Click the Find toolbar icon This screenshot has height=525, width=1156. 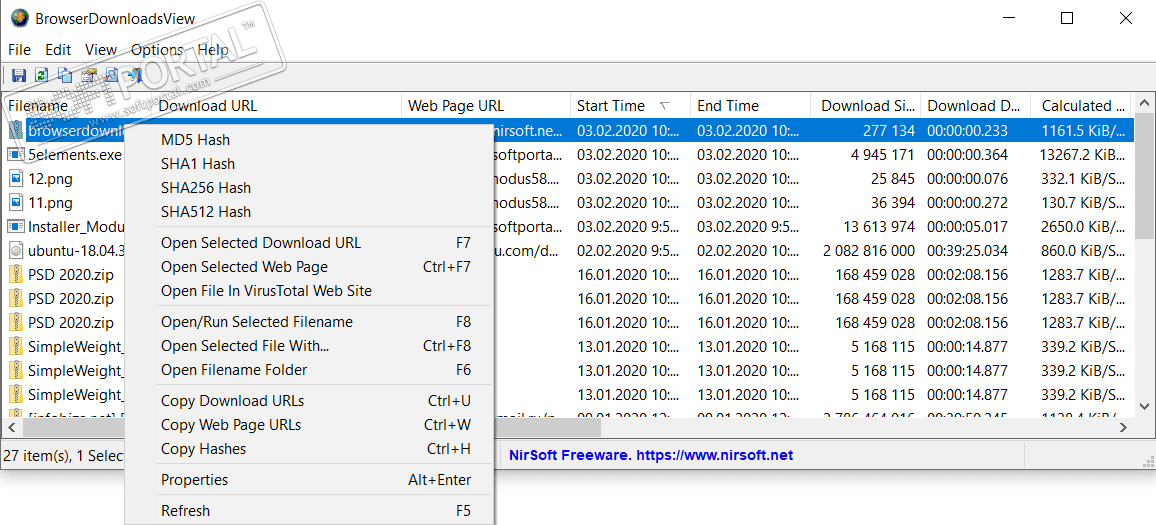[x=111, y=75]
